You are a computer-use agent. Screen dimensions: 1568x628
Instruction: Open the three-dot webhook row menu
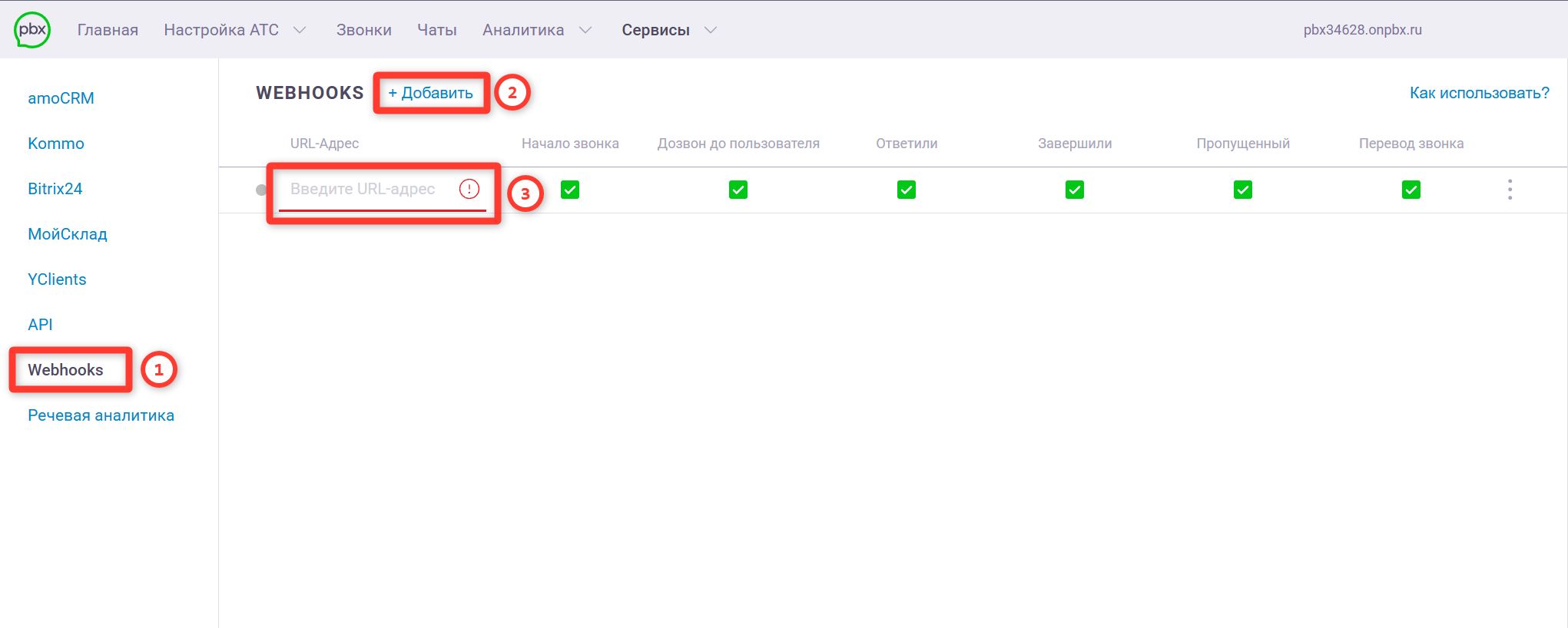pyautogui.click(x=1510, y=190)
